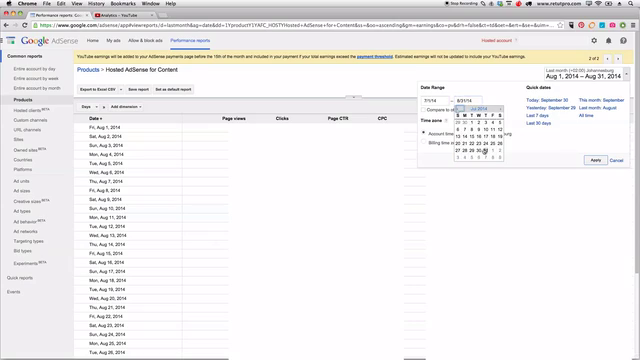640x360 pixels.
Task: Click the orange circle extension icon
Action: point(591,25)
